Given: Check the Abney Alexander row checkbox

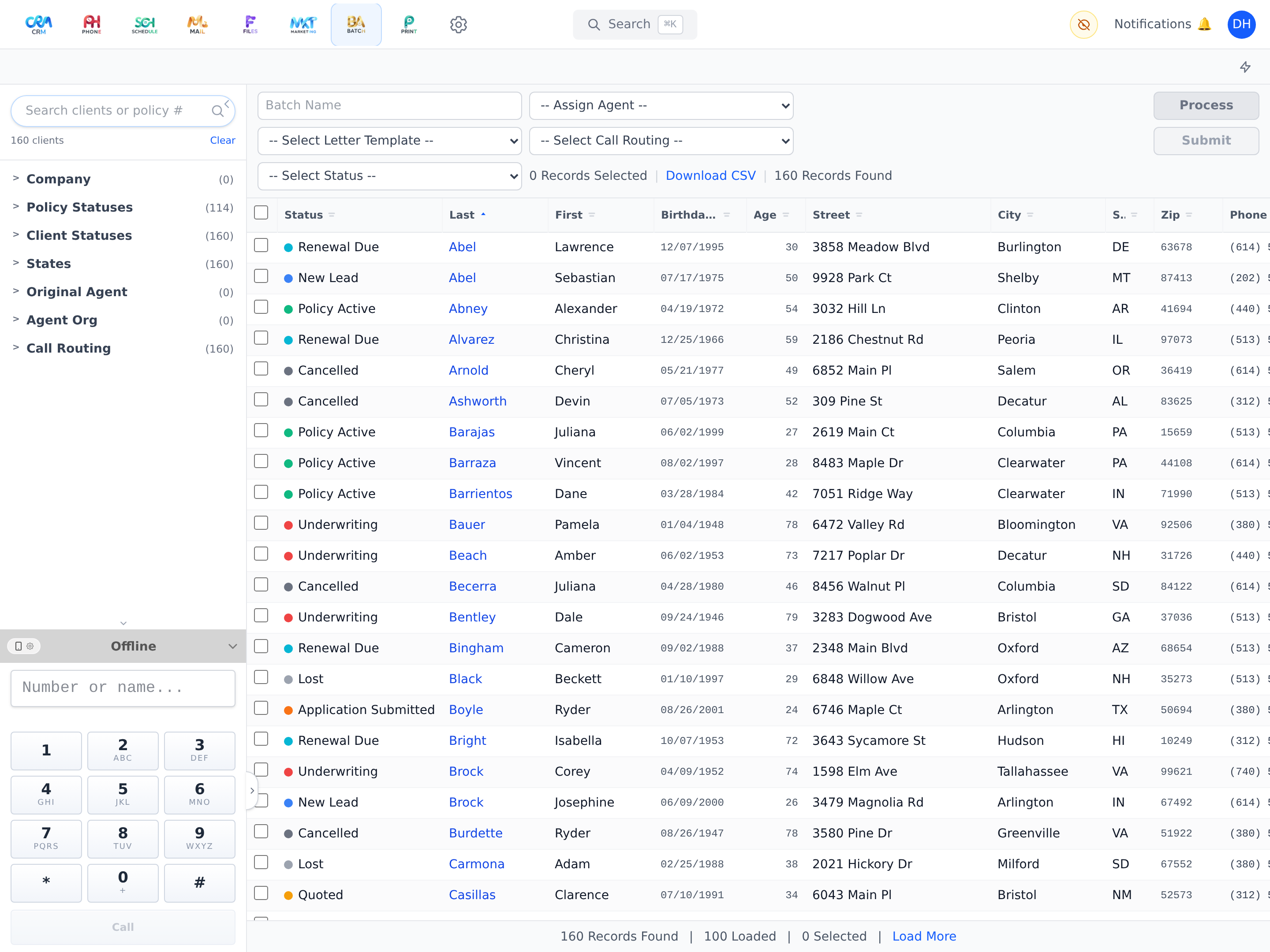Looking at the screenshot, I should (261, 307).
